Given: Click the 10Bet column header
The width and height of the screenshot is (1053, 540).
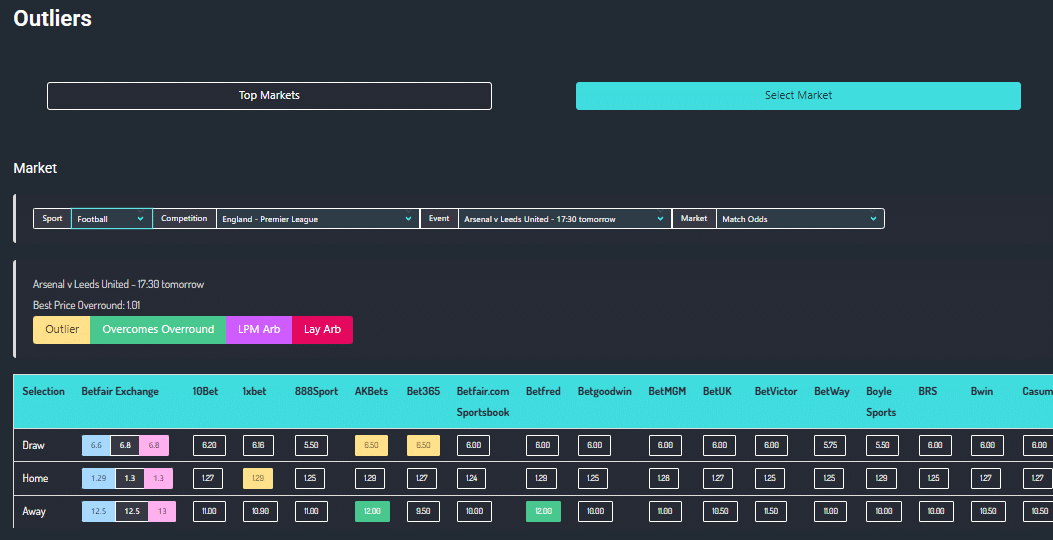Looking at the screenshot, I should point(205,392).
